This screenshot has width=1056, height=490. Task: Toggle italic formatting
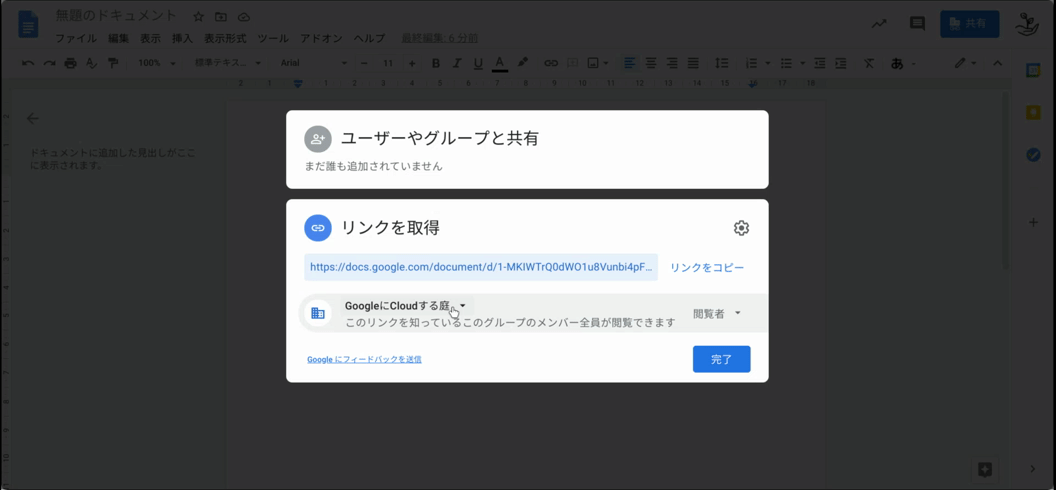tap(457, 63)
